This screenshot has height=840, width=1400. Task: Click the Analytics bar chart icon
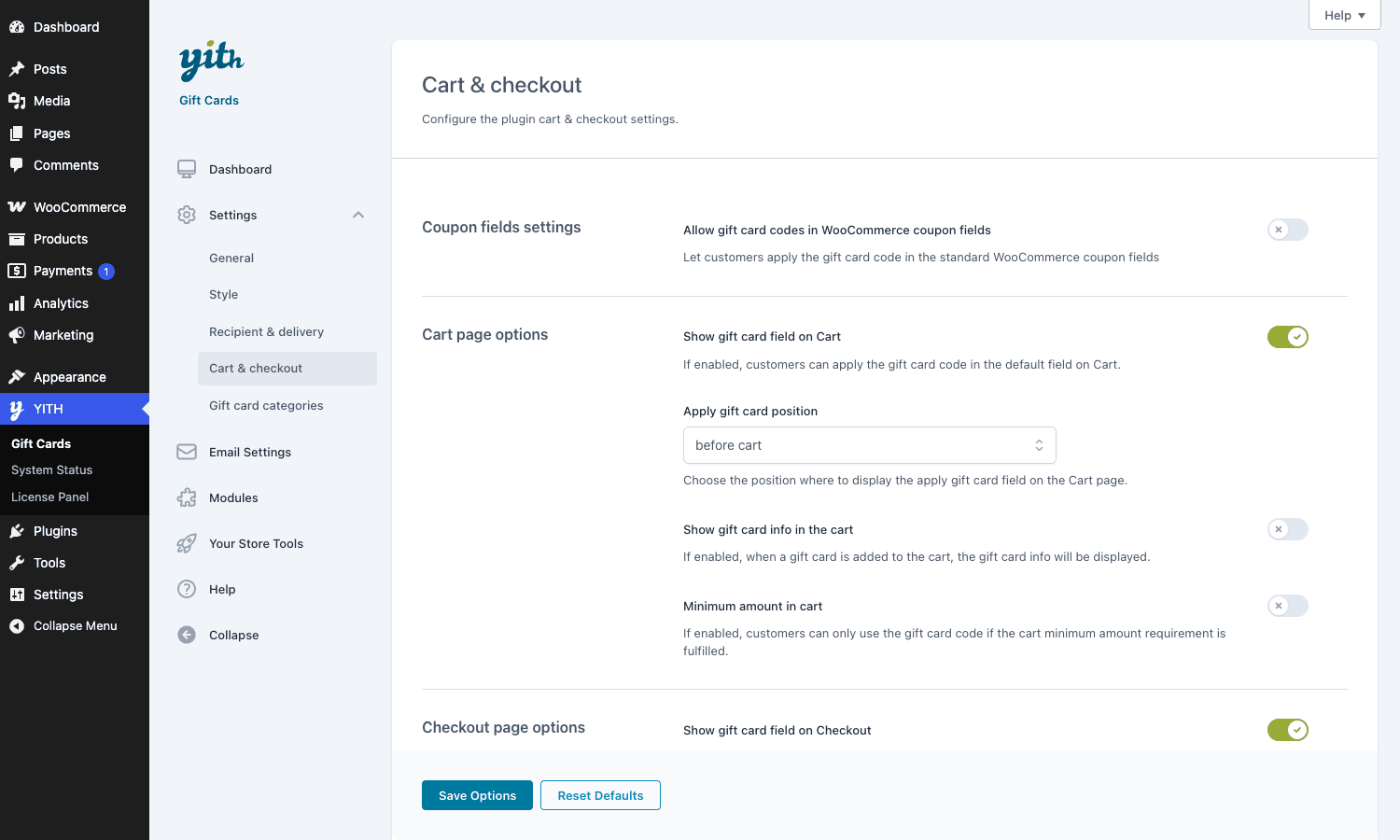[x=17, y=303]
